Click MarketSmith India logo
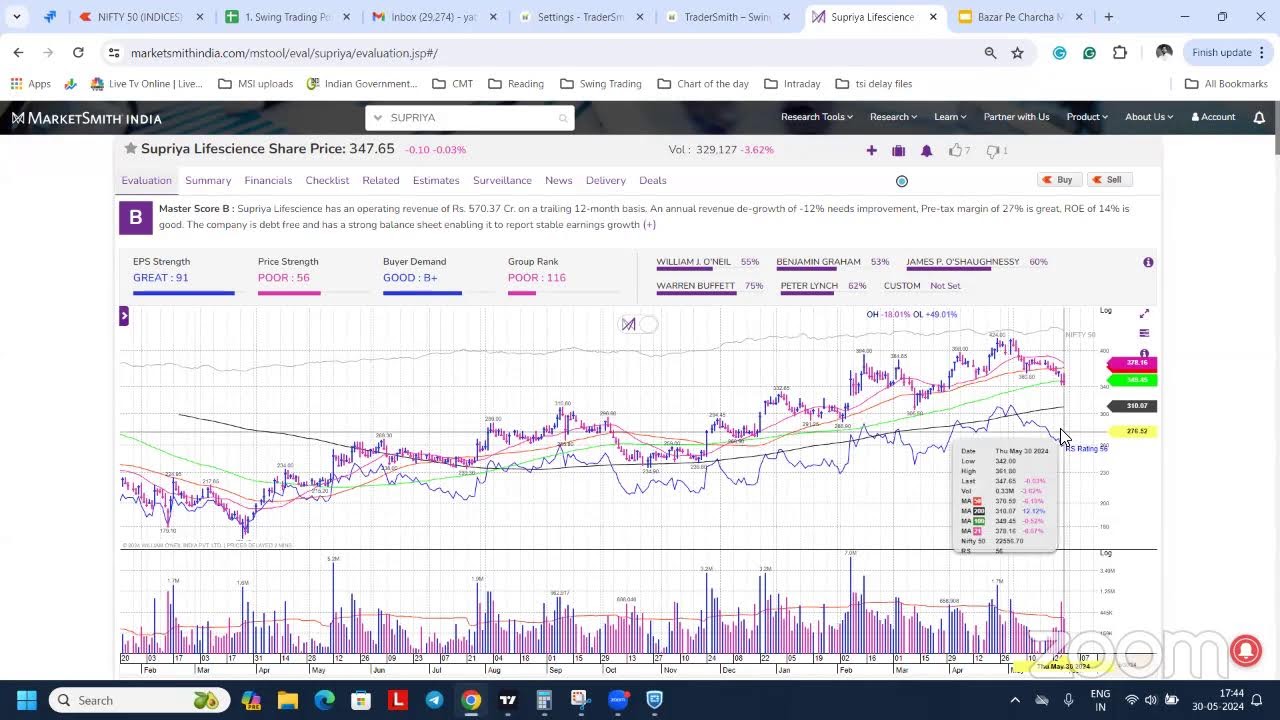 (87, 118)
